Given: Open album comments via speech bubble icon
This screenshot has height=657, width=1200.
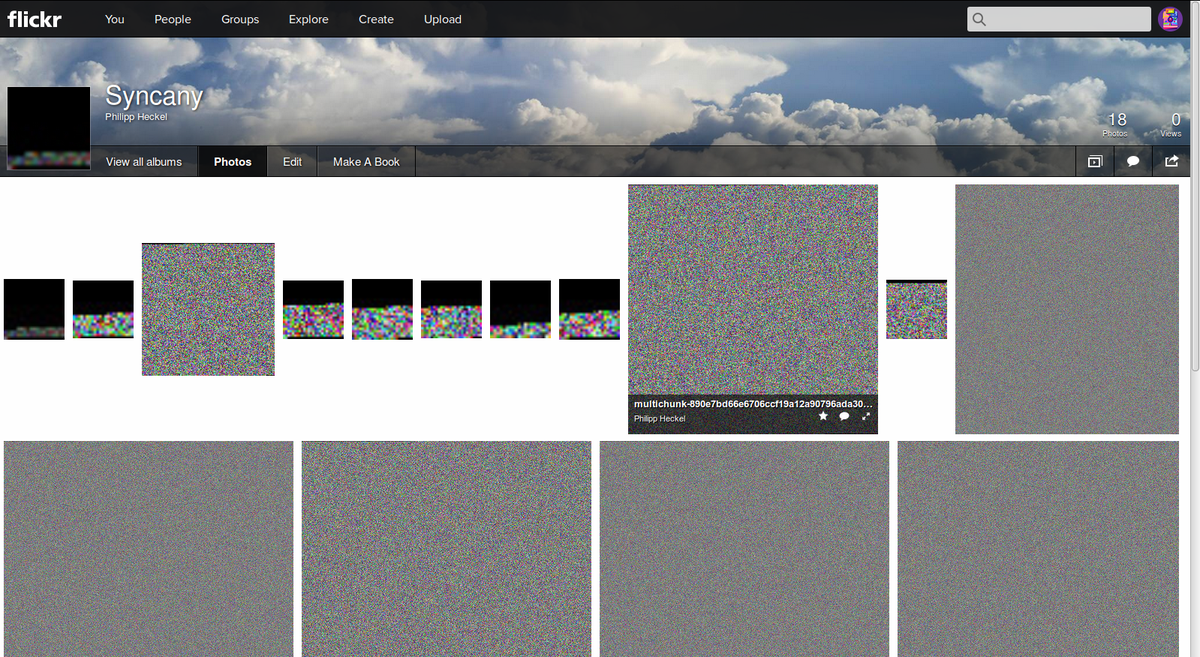Looking at the screenshot, I should 1133,161.
